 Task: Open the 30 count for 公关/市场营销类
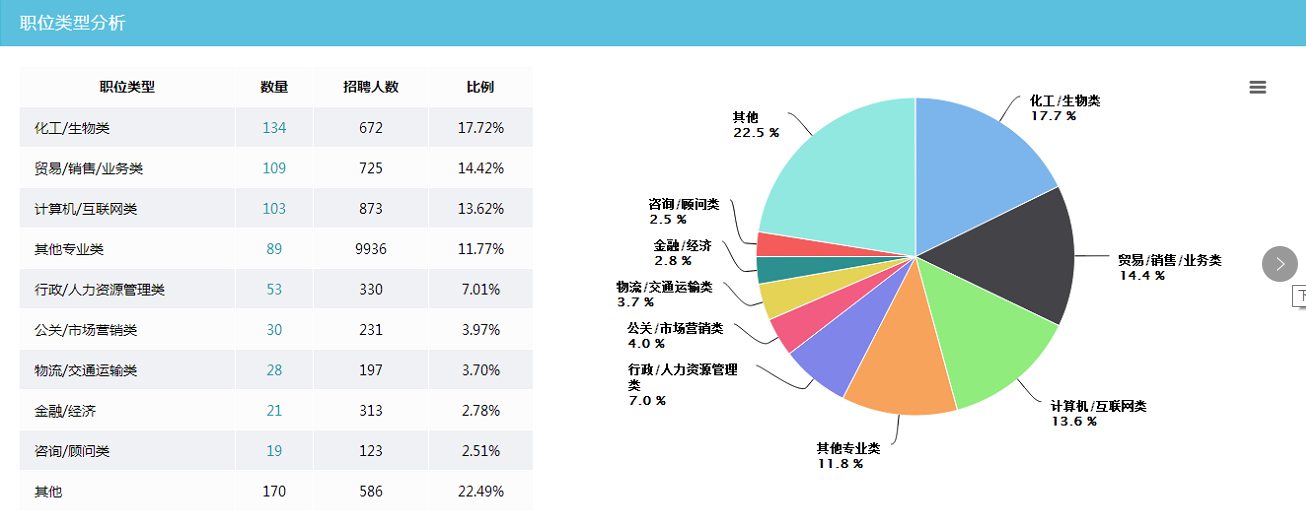[x=274, y=330]
